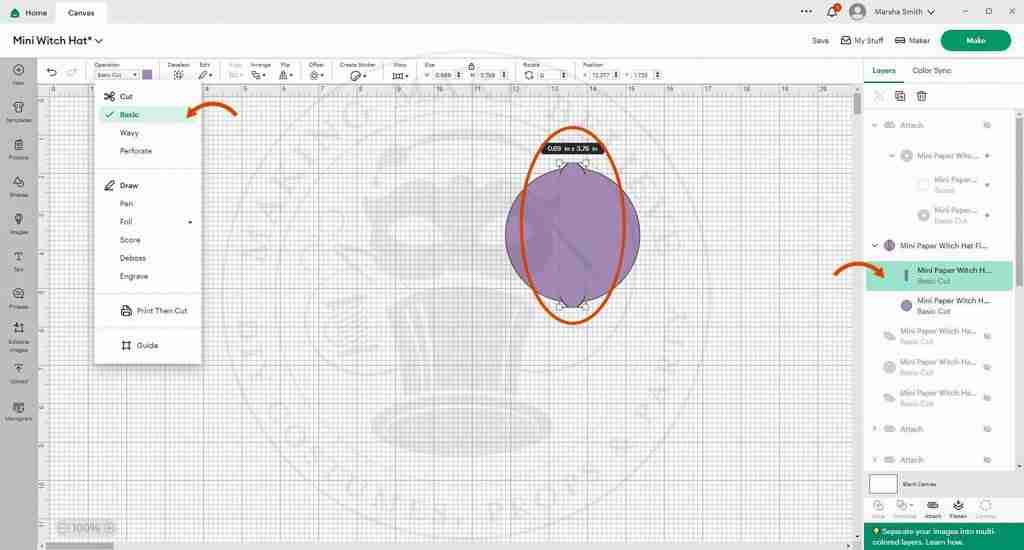Click Save in the top bar
Viewport: 1024px width, 550px height.
pyautogui.click(x=820, y=40)
